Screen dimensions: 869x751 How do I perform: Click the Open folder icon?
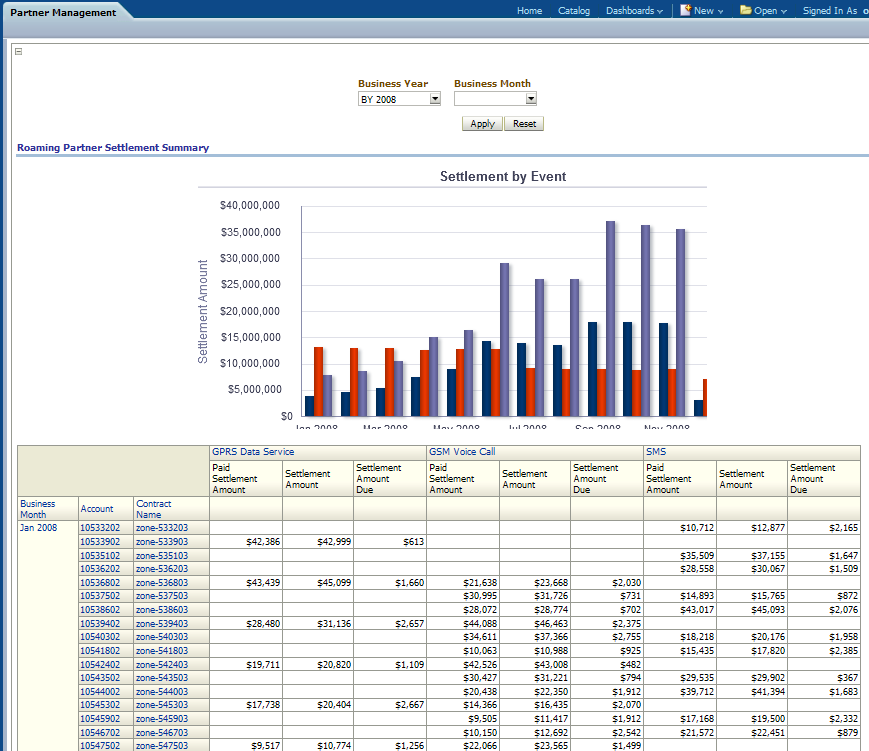[x=746, y=10]
